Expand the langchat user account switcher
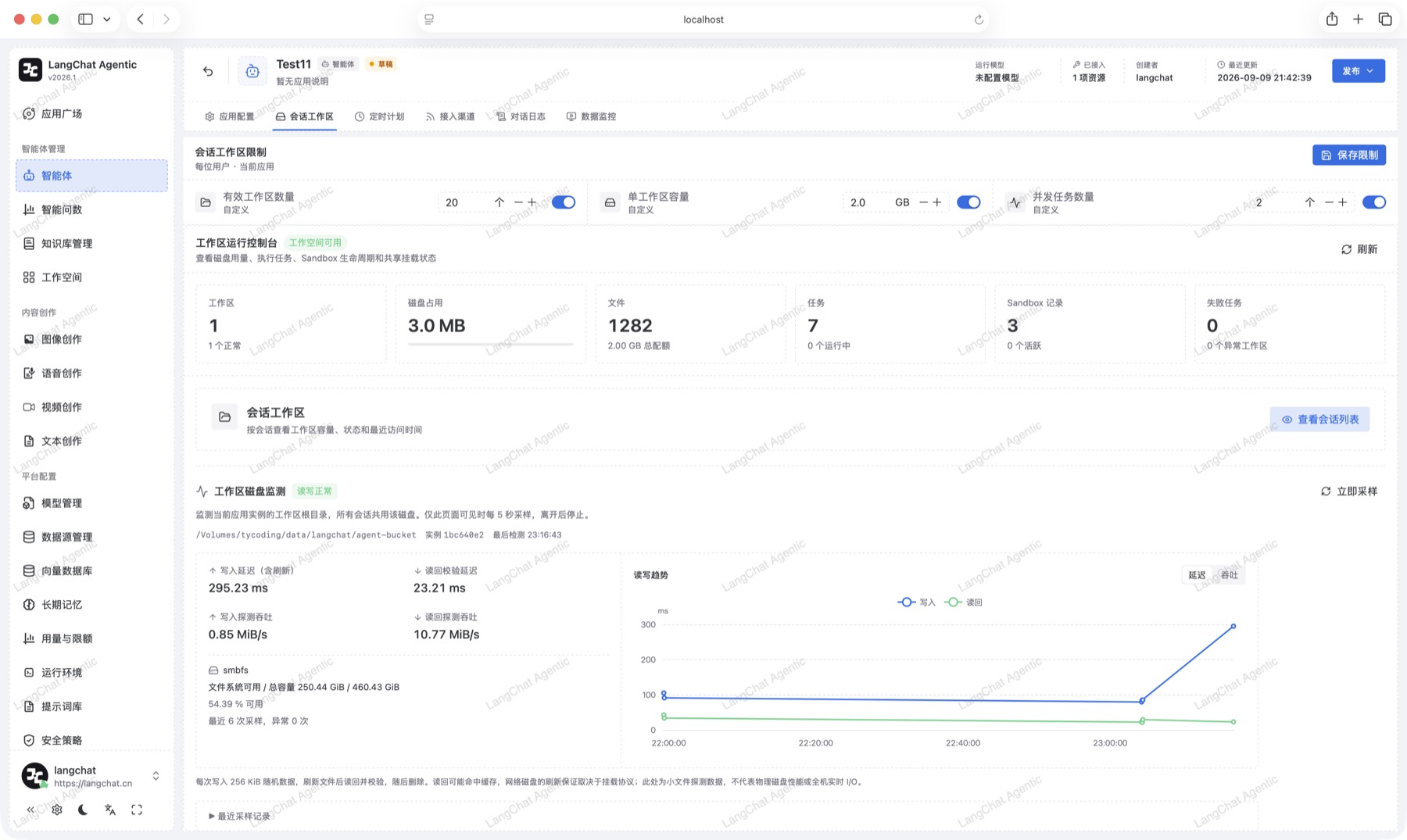The image size is (1407, 840). (156, 776)
